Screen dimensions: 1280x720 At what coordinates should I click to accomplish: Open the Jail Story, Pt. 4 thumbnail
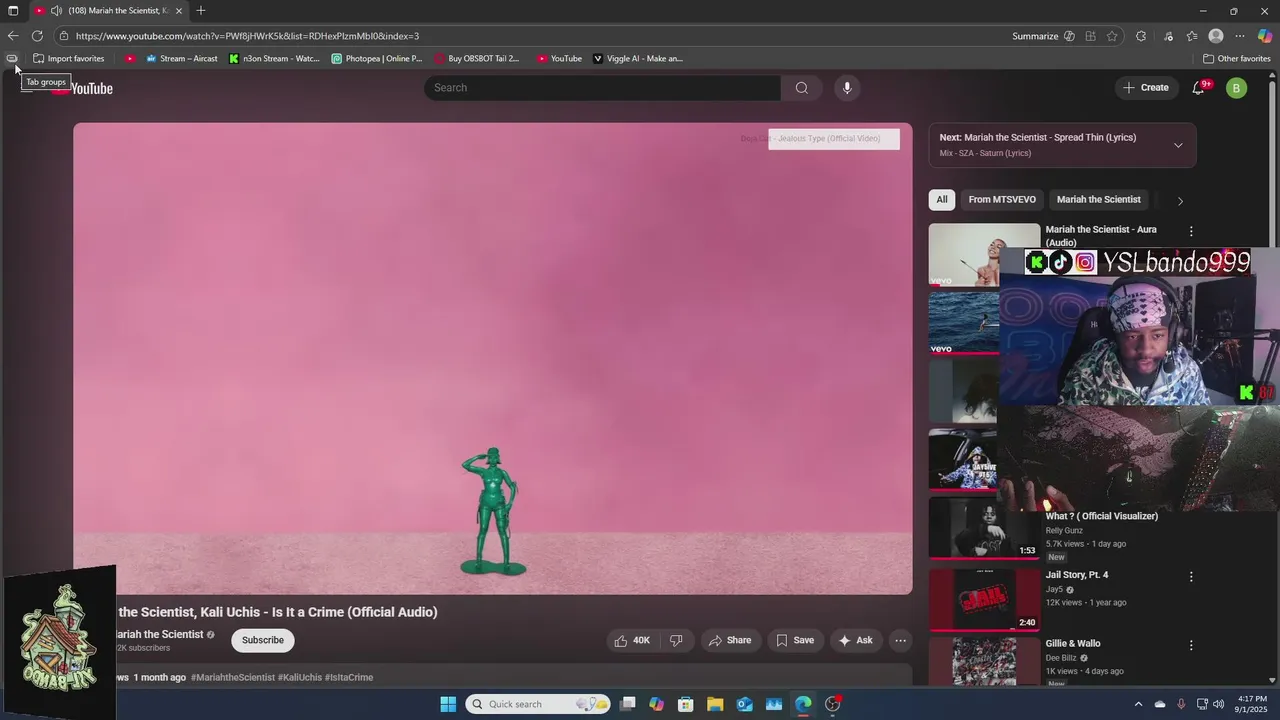[984, 600]
